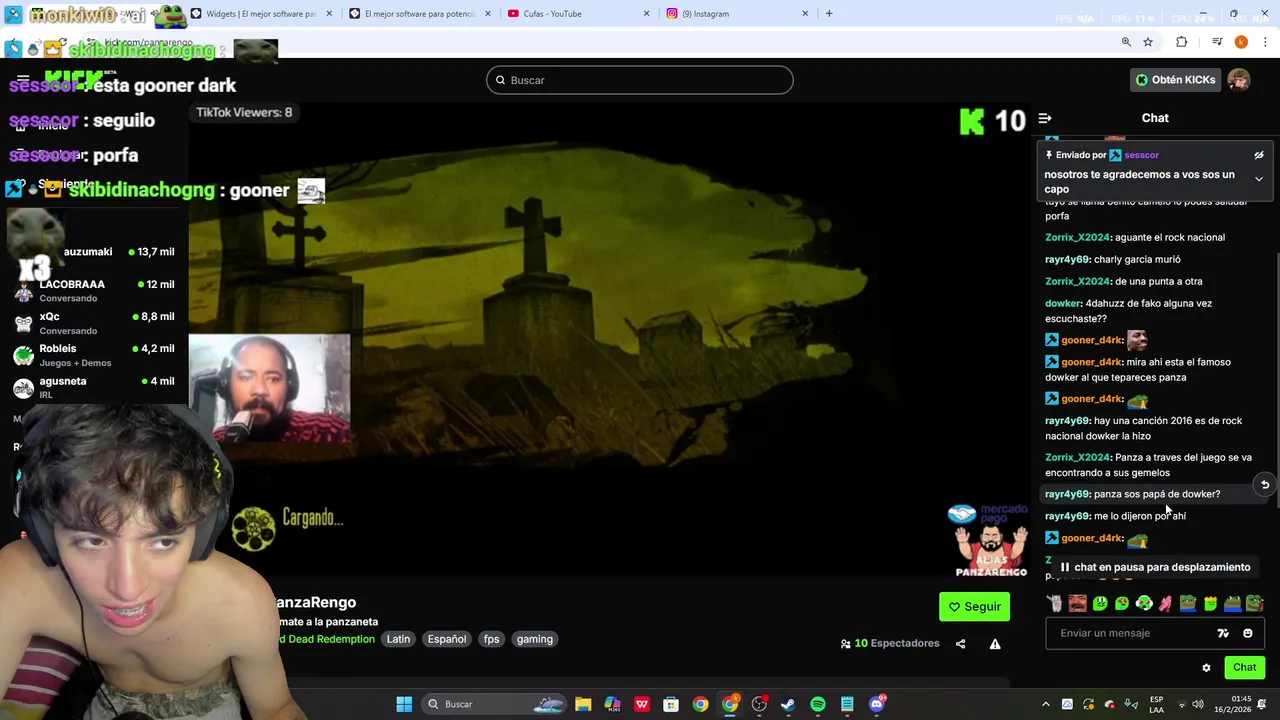
Task: Click the Español tag
Action: point(447,639)
